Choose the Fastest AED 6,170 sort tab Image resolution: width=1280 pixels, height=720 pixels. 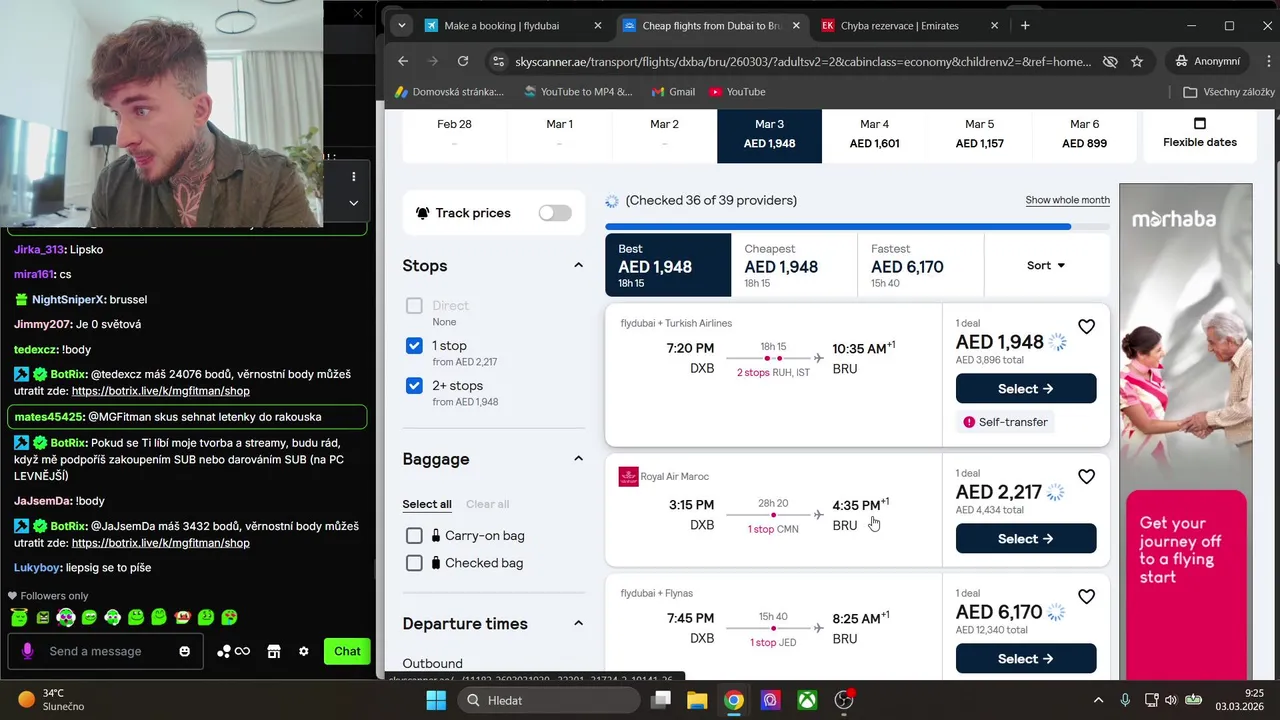(x=920, y=265)
